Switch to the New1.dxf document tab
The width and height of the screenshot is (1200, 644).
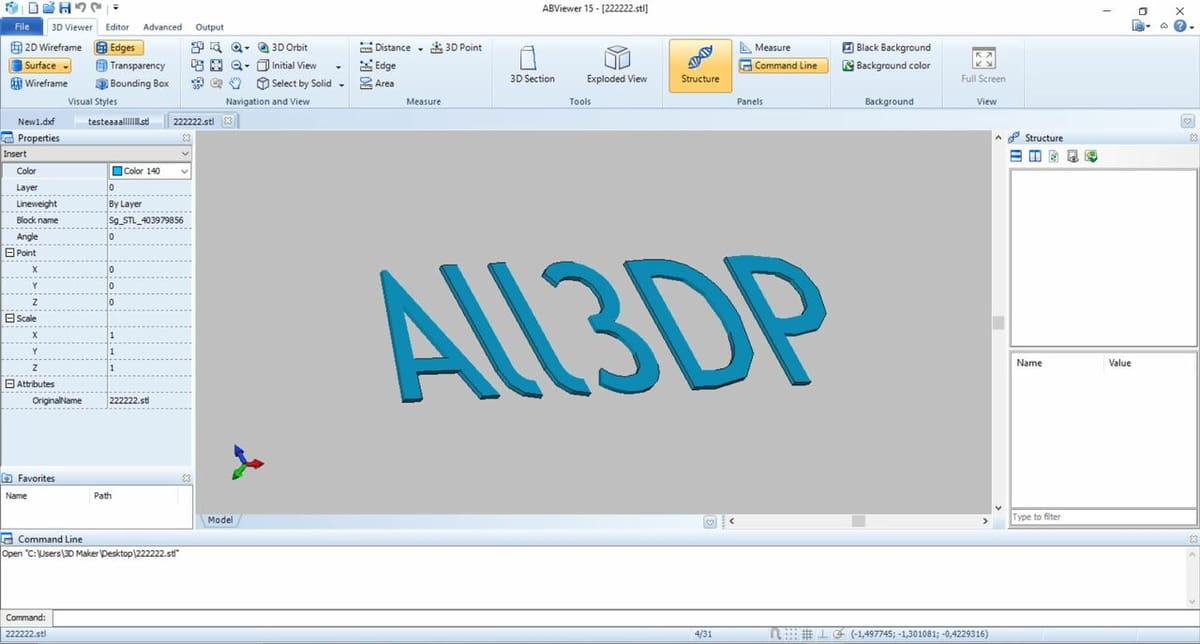tap(36, 121)
